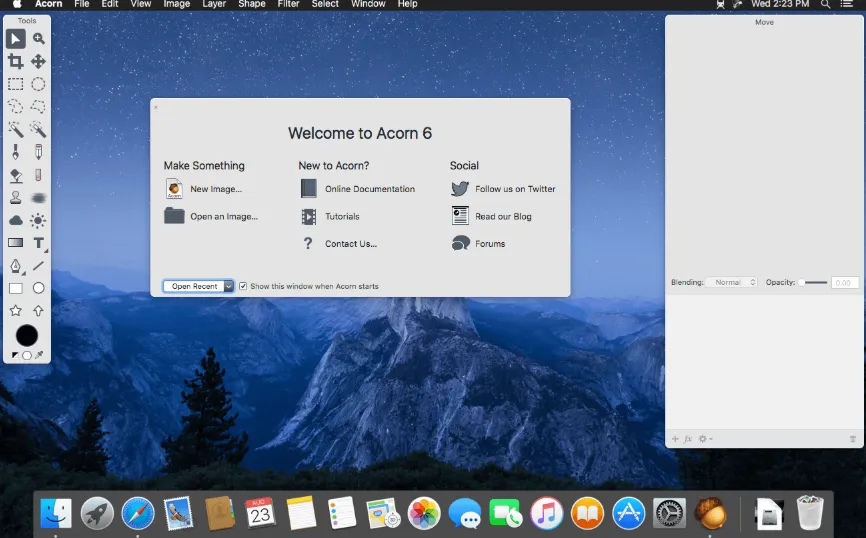Screen dimensions: 866x538
Task: Click the Acorn icon in the dock
Action: (x=710, y=513)
